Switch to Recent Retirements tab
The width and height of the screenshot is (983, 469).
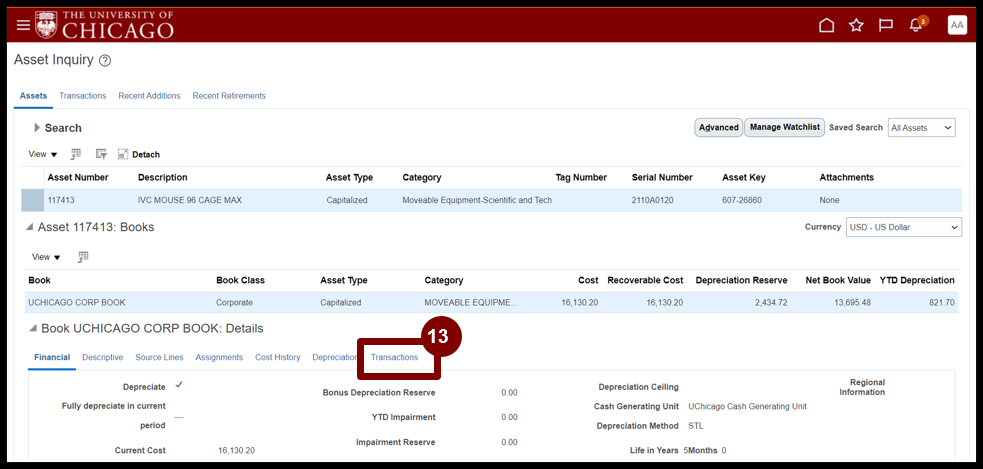pos(229,96)
